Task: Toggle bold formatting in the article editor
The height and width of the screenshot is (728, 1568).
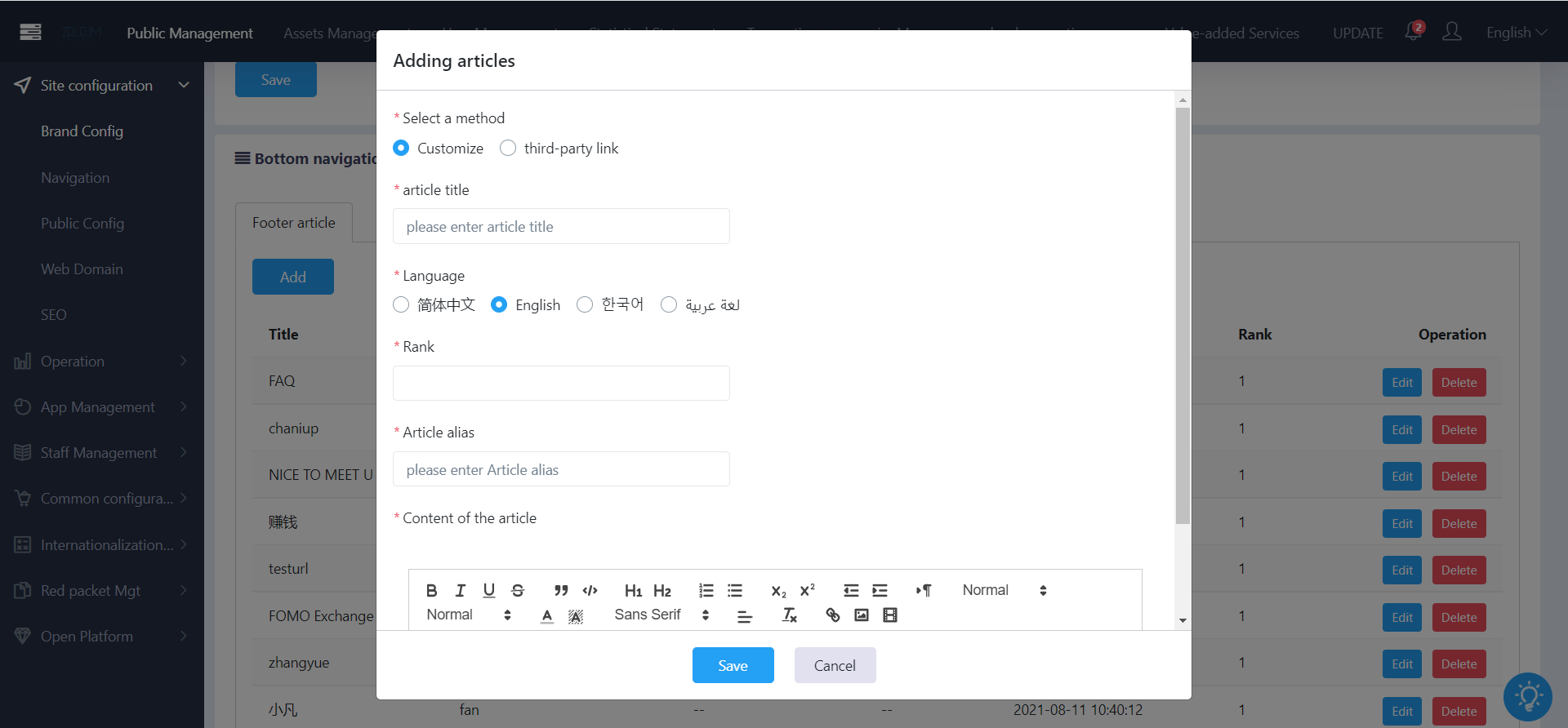Action: (x=431, y=590)
